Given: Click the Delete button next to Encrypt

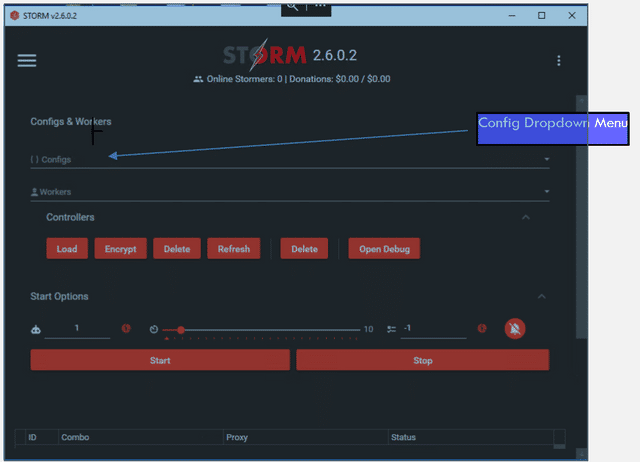Looking at the screenshot, I should coord(177,249).
